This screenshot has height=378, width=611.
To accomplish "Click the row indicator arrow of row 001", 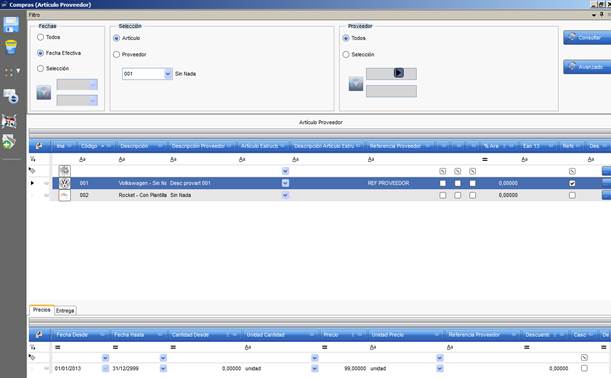I will coord(32,183).
